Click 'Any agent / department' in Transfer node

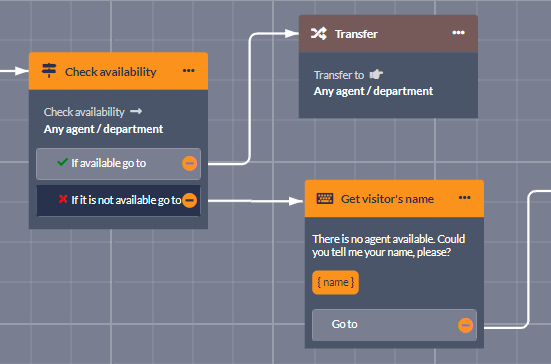(x=373, y=91)
